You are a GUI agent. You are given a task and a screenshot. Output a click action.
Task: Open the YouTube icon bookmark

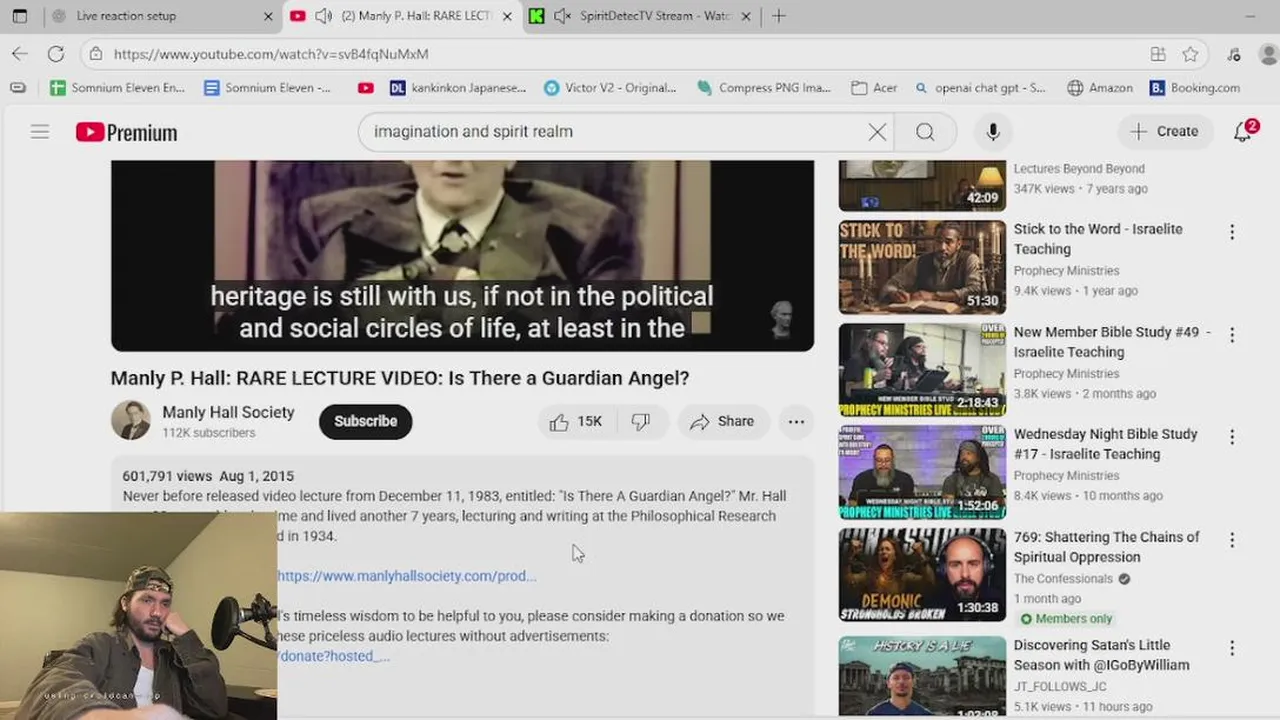(x=366, y=88)
